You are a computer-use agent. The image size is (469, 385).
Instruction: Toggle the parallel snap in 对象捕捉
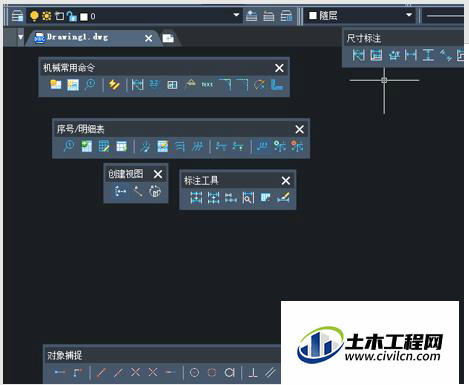[x=270, y=372]
